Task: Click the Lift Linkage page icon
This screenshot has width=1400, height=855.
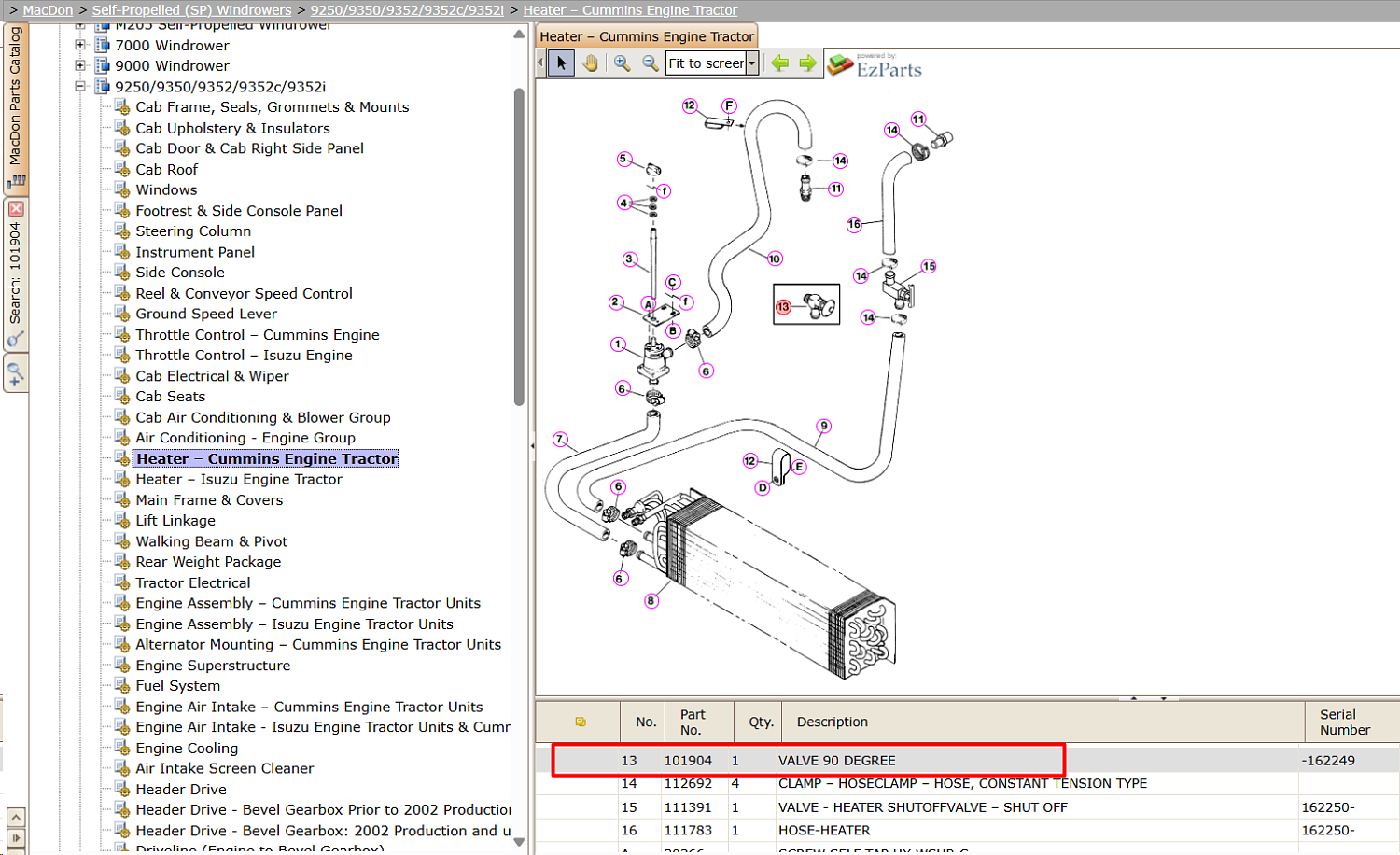Action: (x=122, y=521)
